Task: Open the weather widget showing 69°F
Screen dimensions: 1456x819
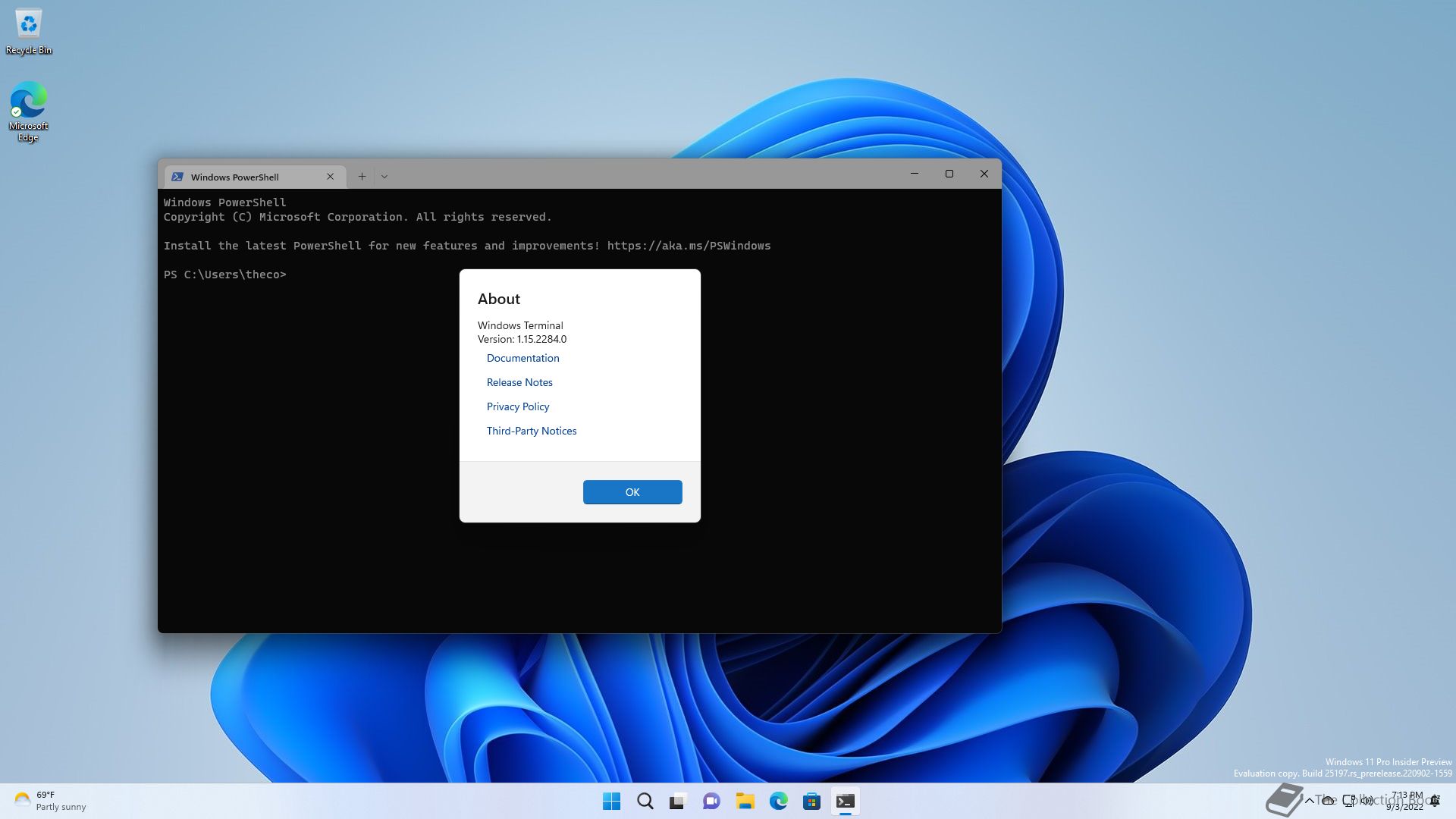Action: pos(50,801)
